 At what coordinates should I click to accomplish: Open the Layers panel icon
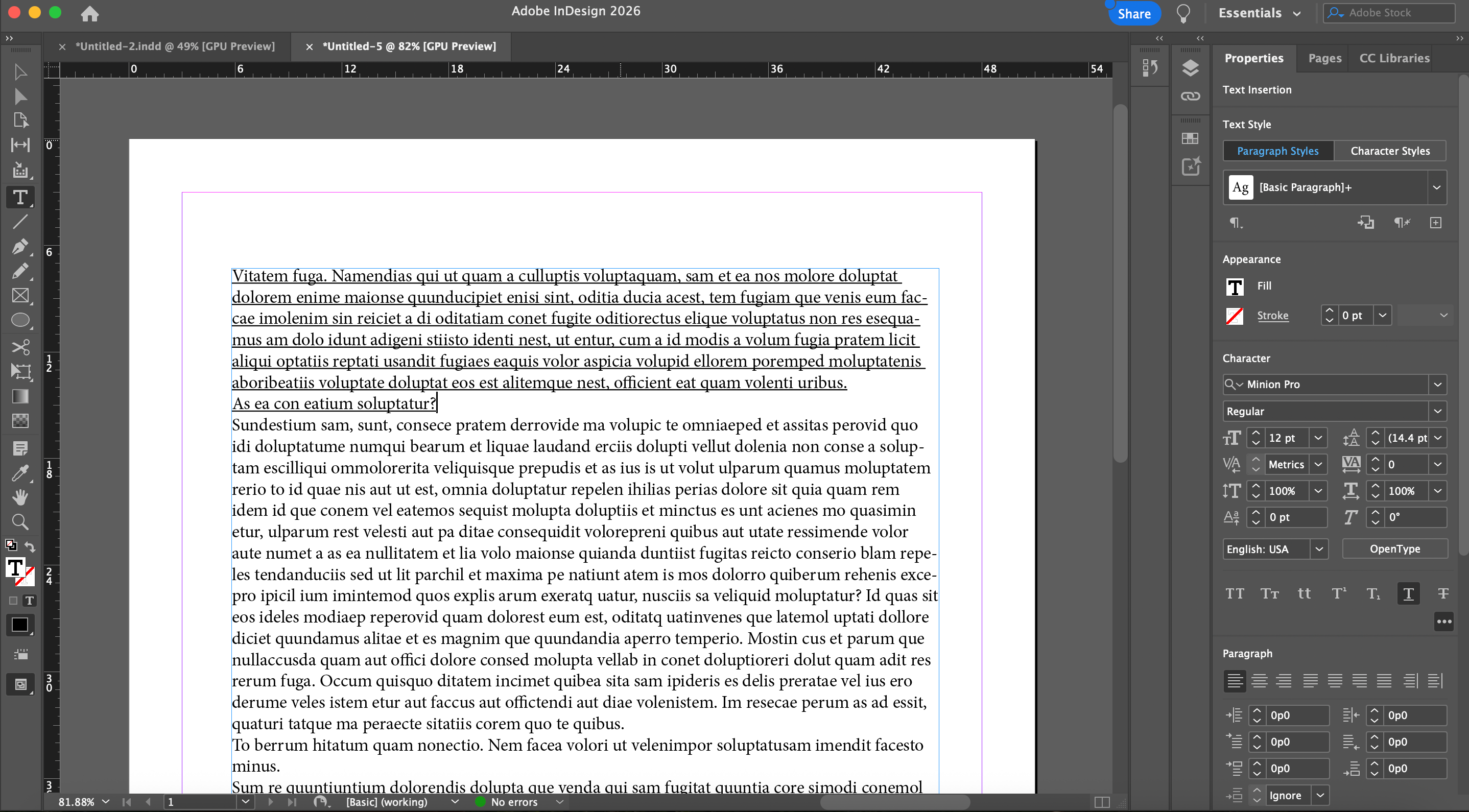click(1190, 68)
